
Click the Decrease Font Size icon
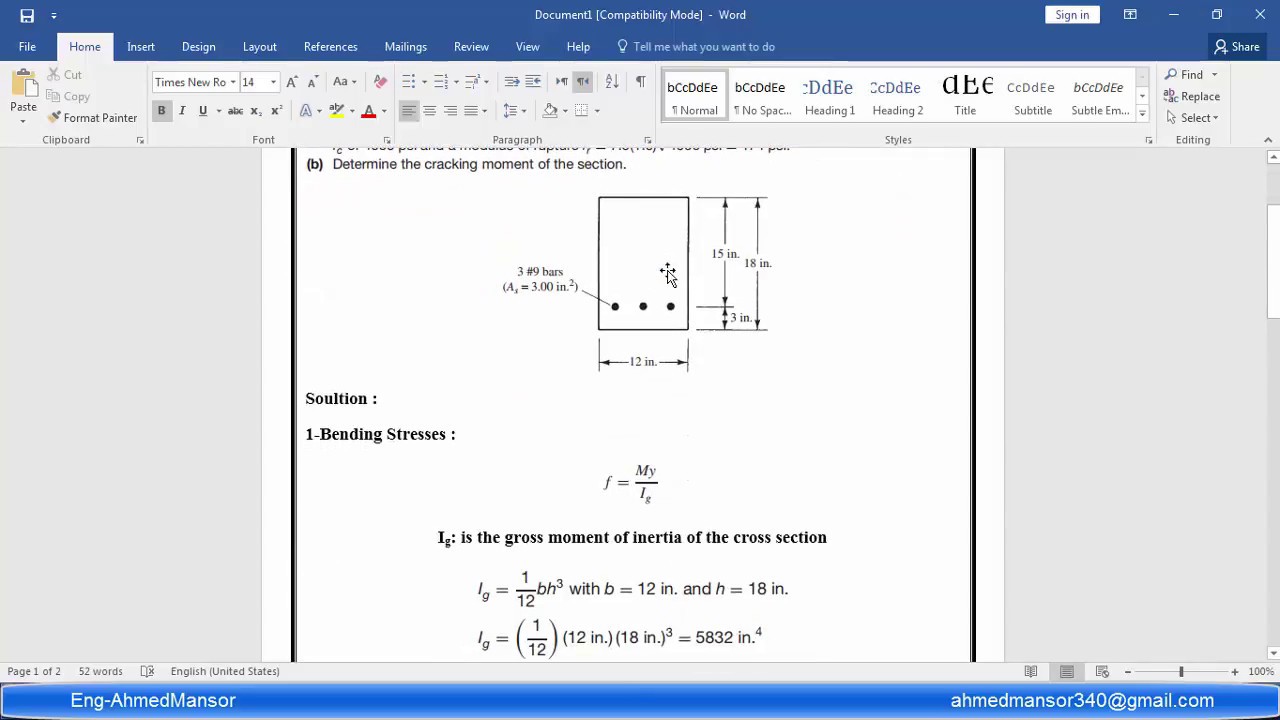(312, 82)
